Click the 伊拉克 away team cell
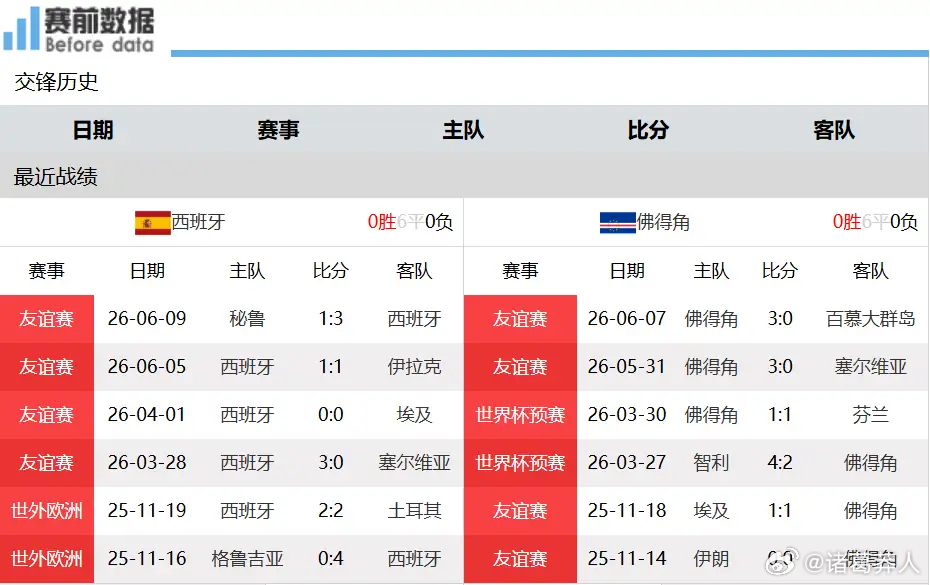Viewport: 930px width, 585px height. coord(415,367)
